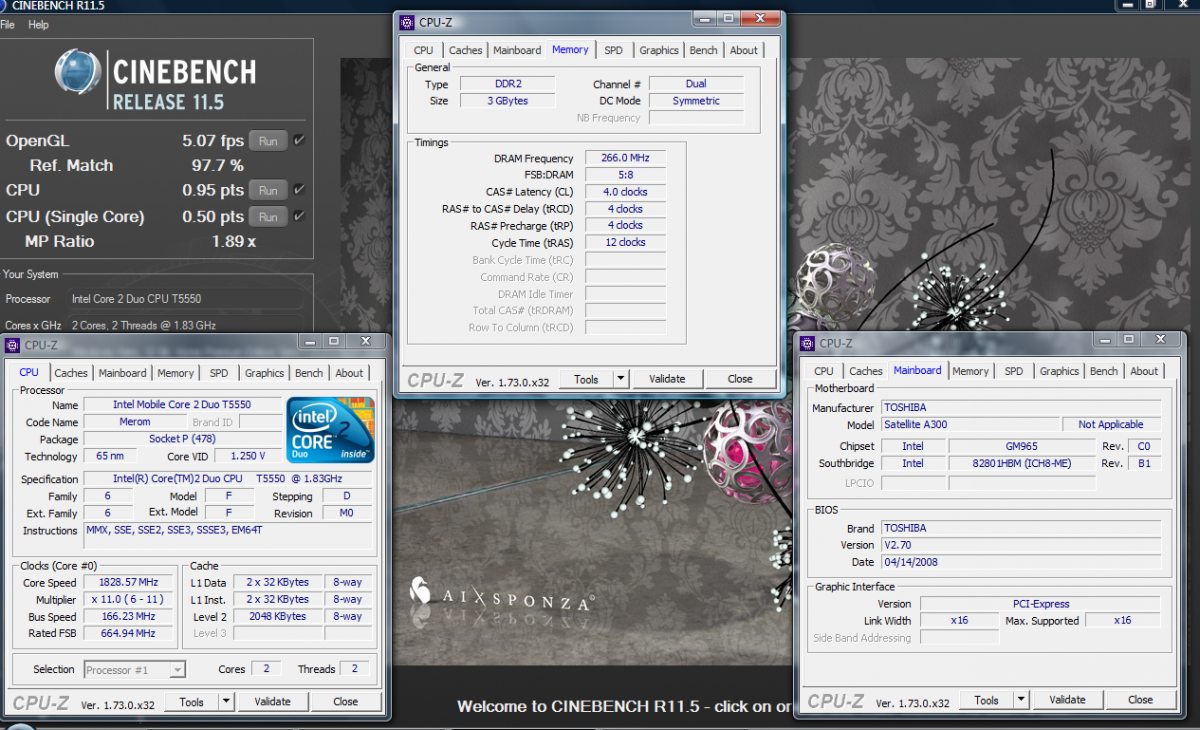This screenshot has height=730, width=1200.
Task: Click the Size 3 GBytes field
Action: pos(509,101)
